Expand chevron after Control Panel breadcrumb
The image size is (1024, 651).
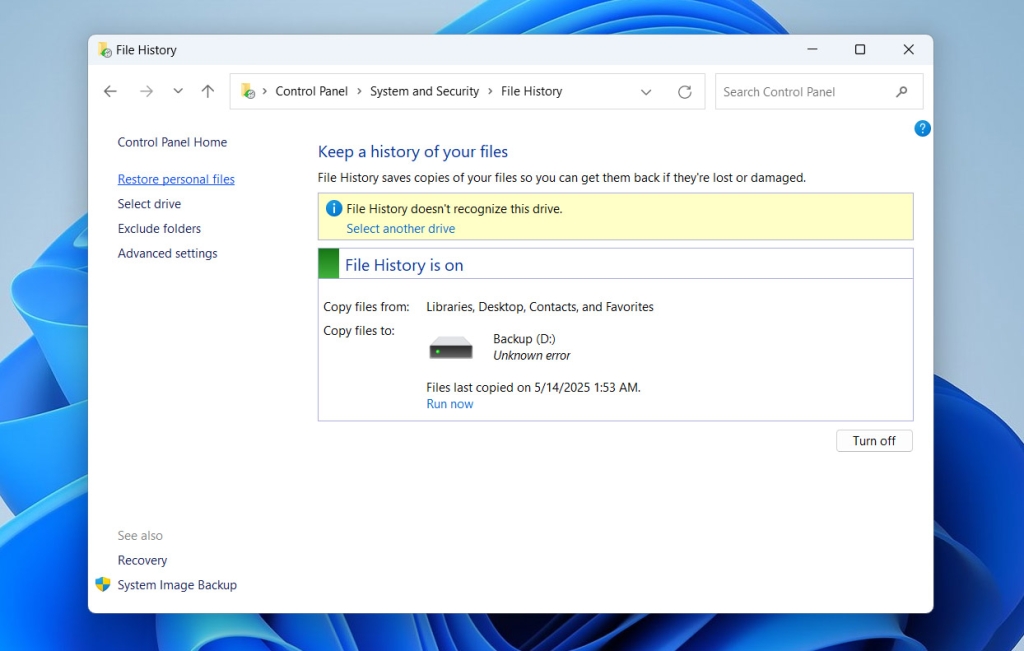(x=359, y=91)
